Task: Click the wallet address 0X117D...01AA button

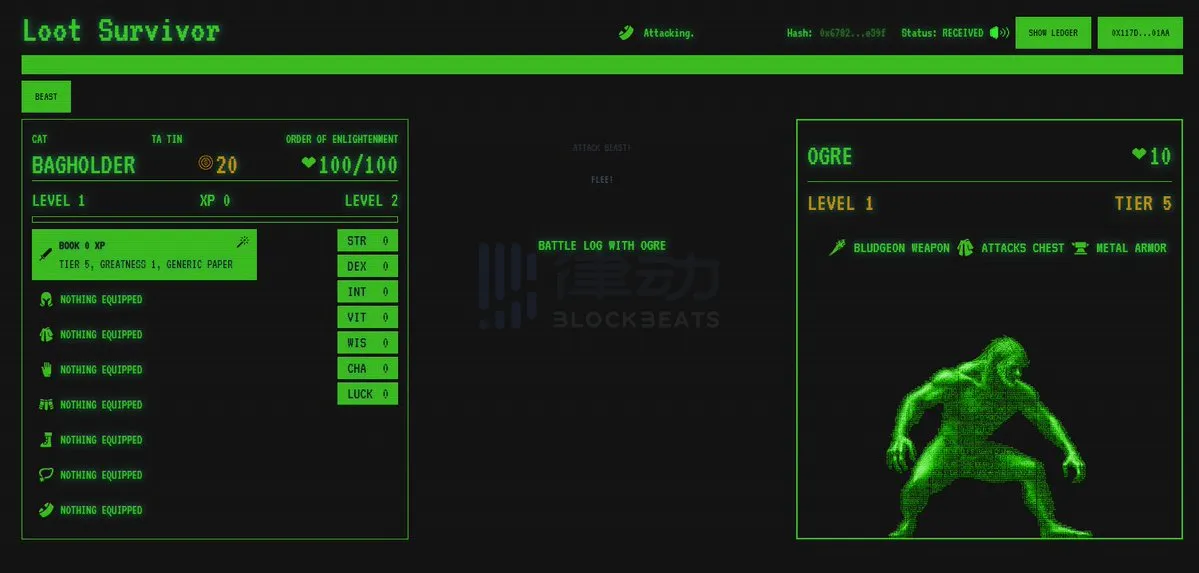Action: (x=1140, y=33)
